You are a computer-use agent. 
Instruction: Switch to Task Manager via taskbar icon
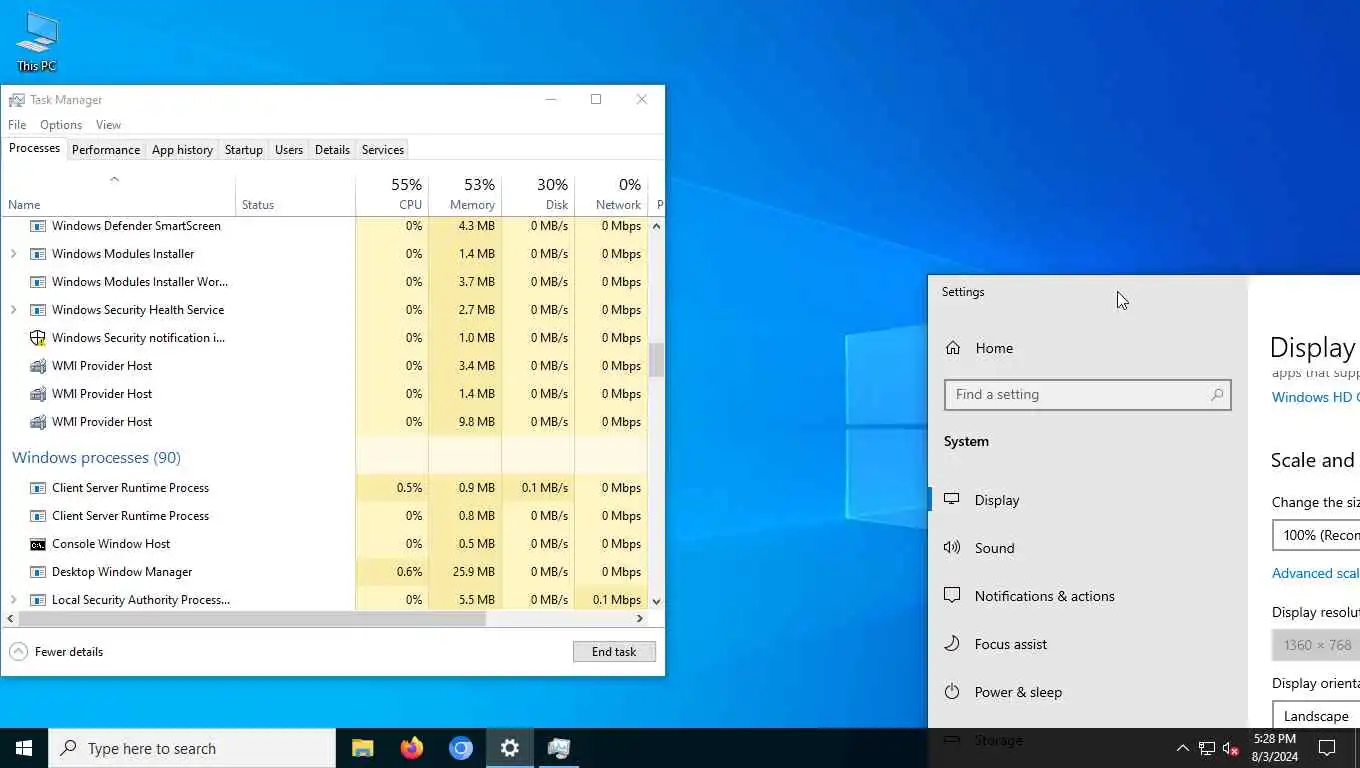tap(559, 748)
